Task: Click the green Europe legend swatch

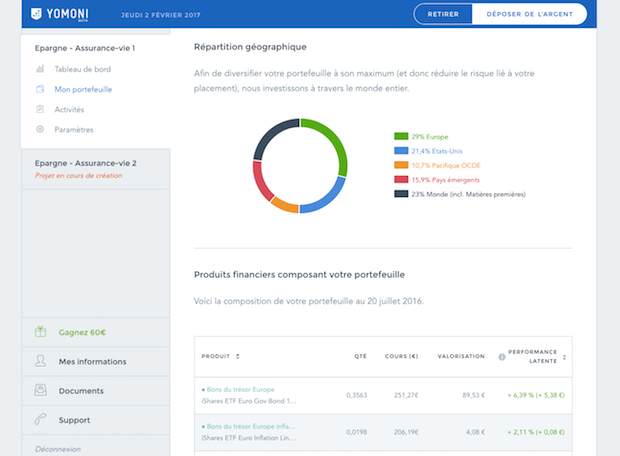Action: [x=401, y=136]
